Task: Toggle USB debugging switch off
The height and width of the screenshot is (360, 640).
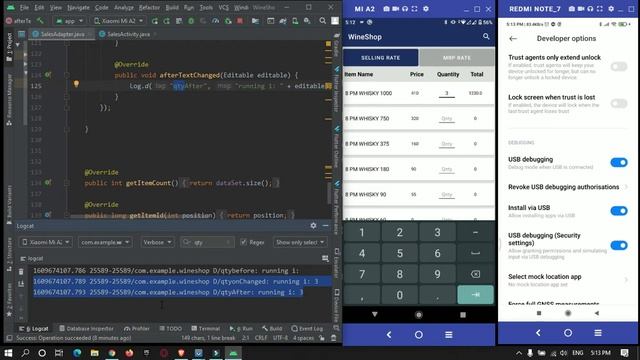Action: click(619, 162)
